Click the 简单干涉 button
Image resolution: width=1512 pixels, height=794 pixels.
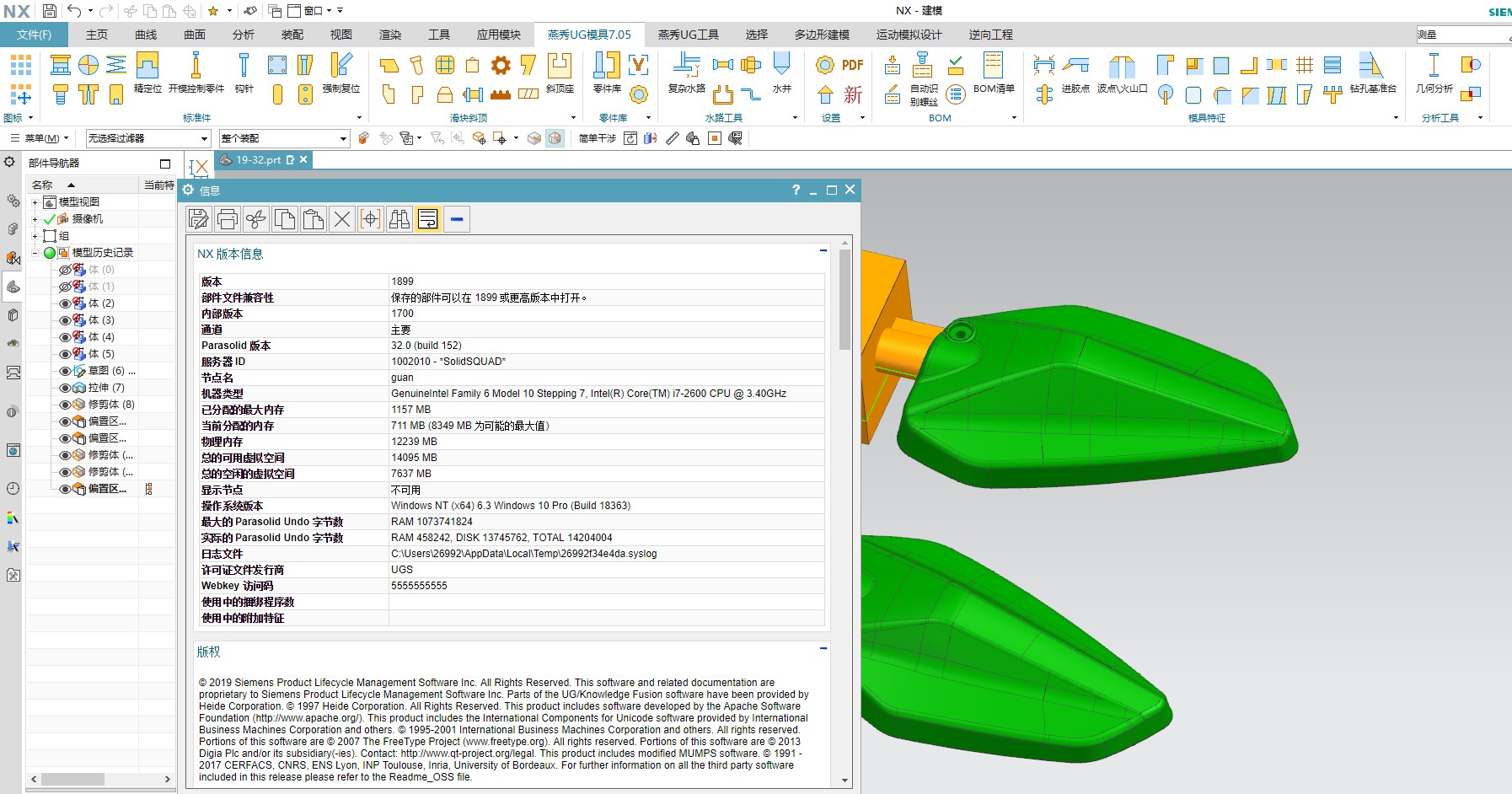pyautogui.click(x=598, y=138)
